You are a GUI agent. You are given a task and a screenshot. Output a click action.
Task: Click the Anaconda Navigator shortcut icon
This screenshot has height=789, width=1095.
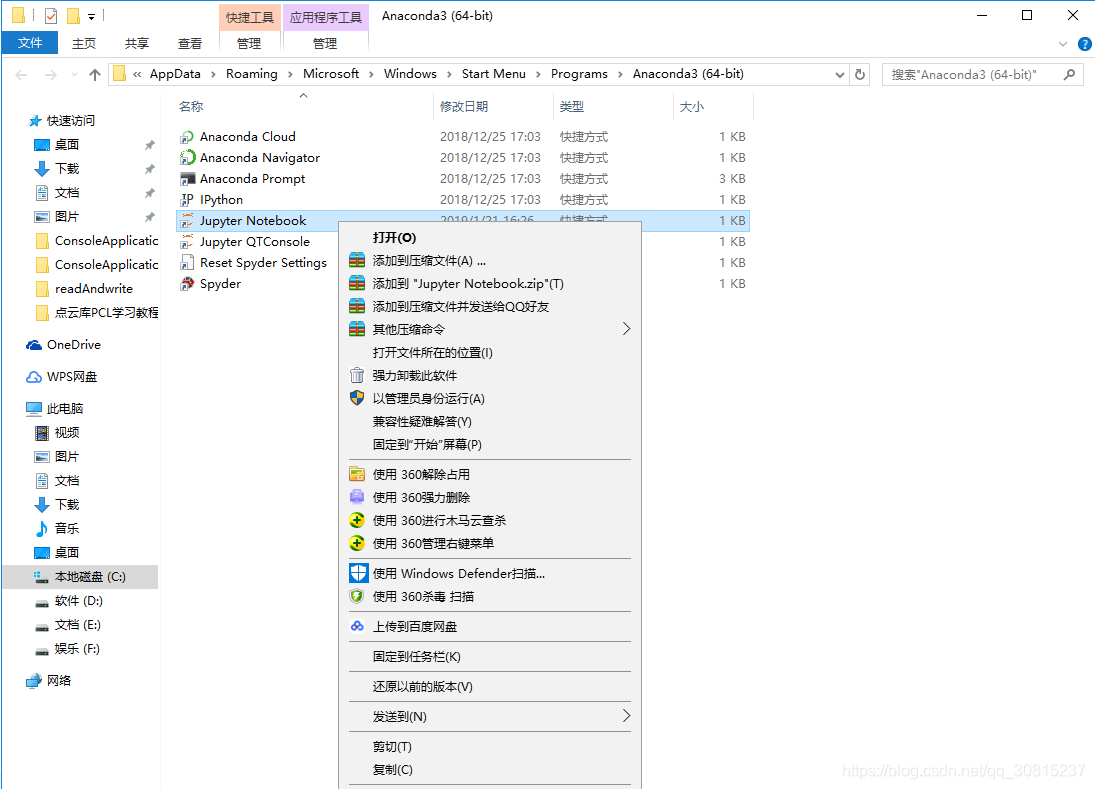(186, 158)
